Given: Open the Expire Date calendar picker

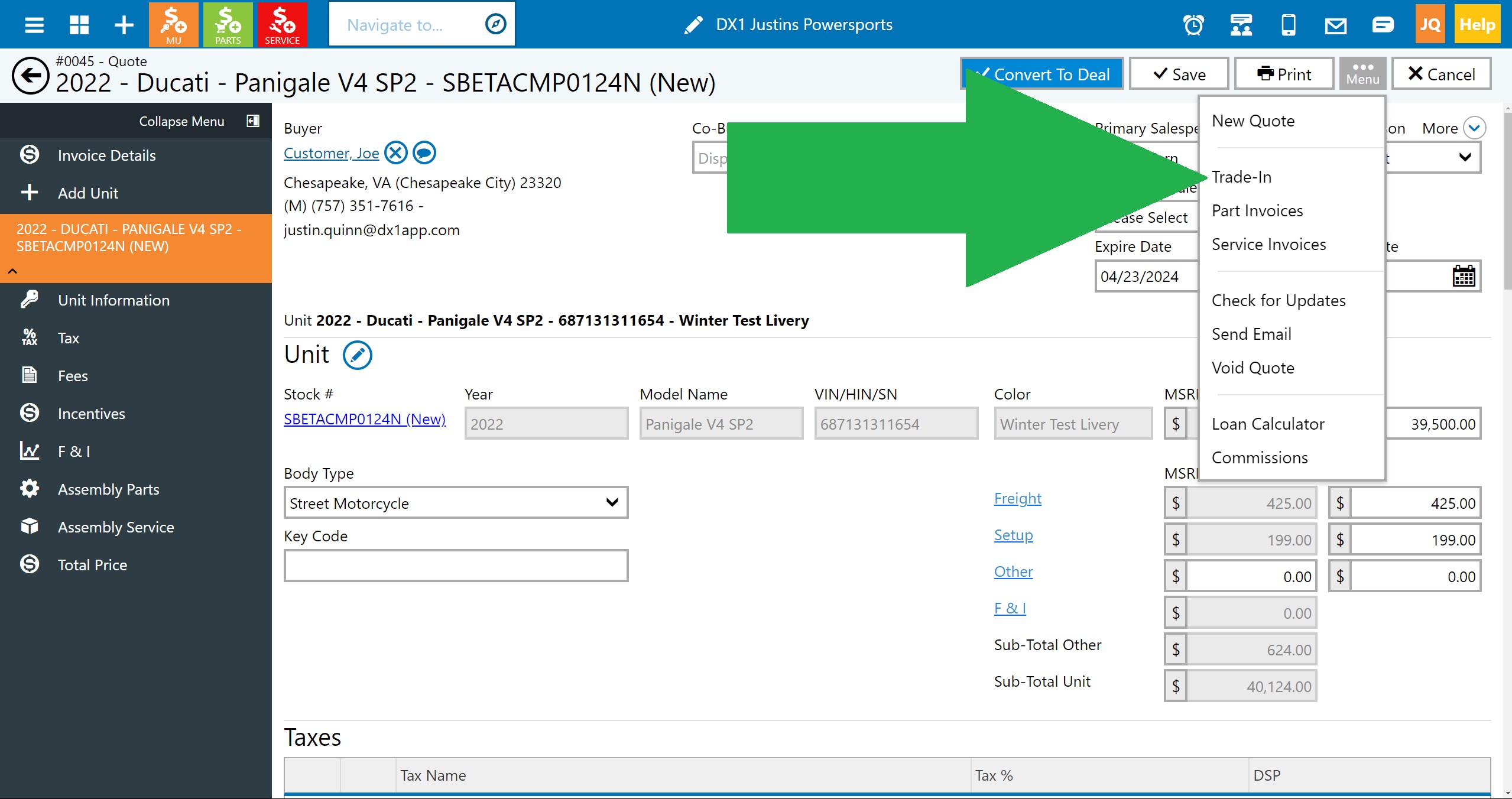Looking at the screenshot, I should 1464,276.
